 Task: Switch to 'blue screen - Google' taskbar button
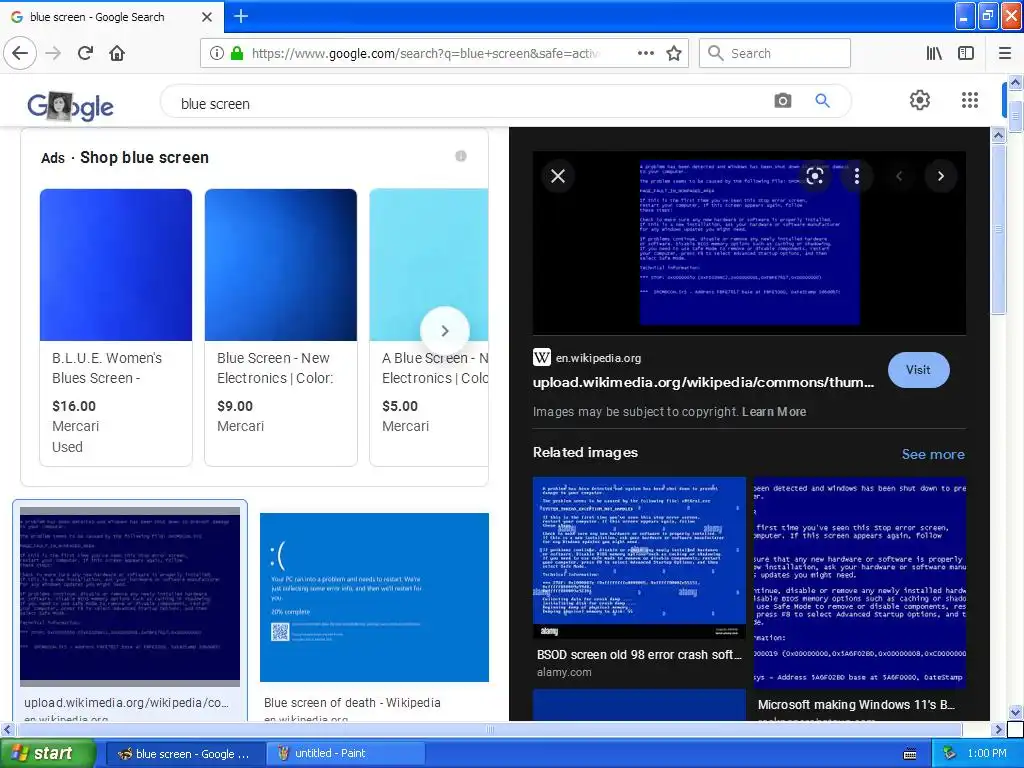click(185, 754)
